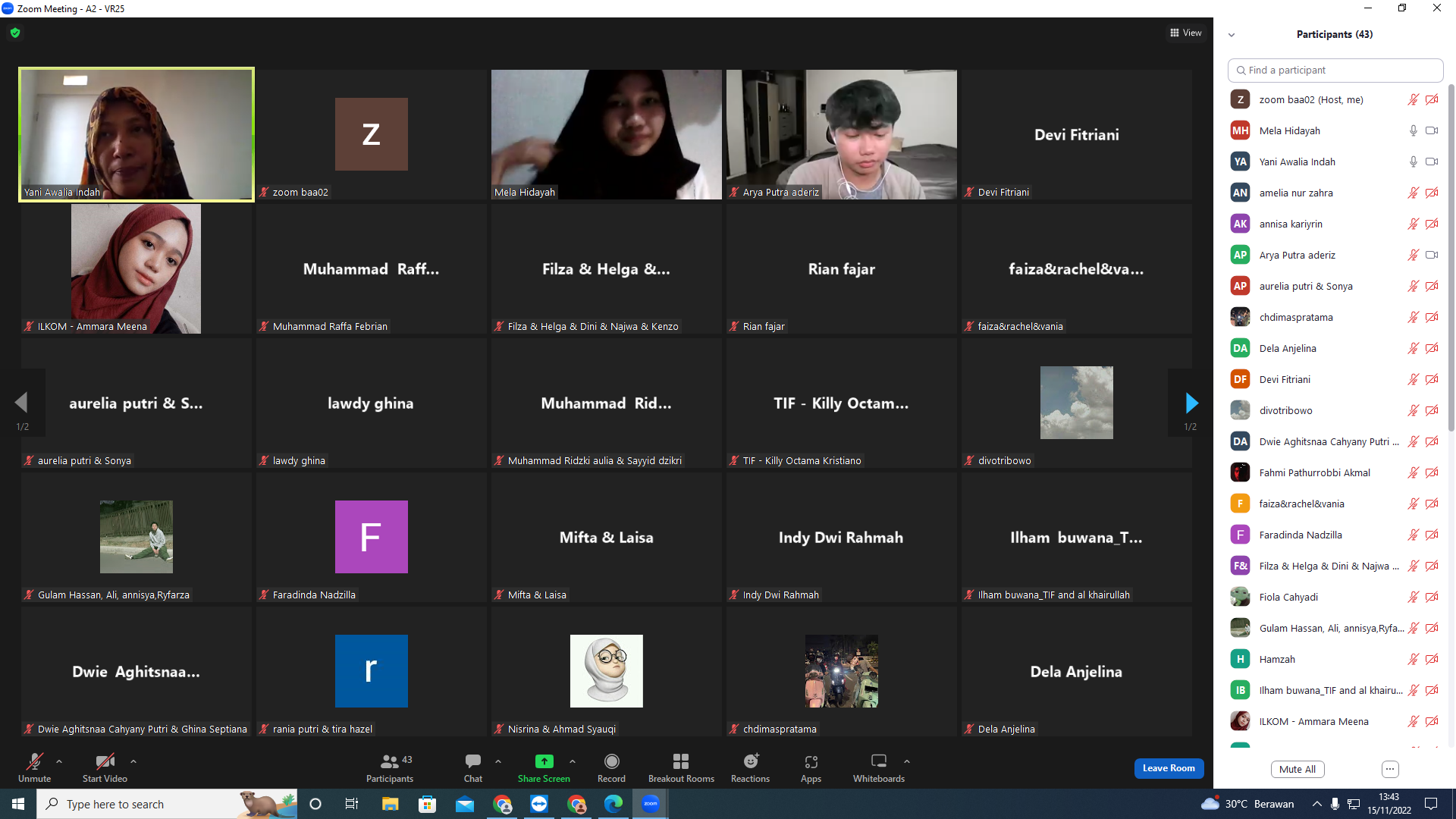Click the Leave Room button
Image resolution: width=1456 pixels, height=819 pixels.
pyautogui.click(x=1169, y=768)
